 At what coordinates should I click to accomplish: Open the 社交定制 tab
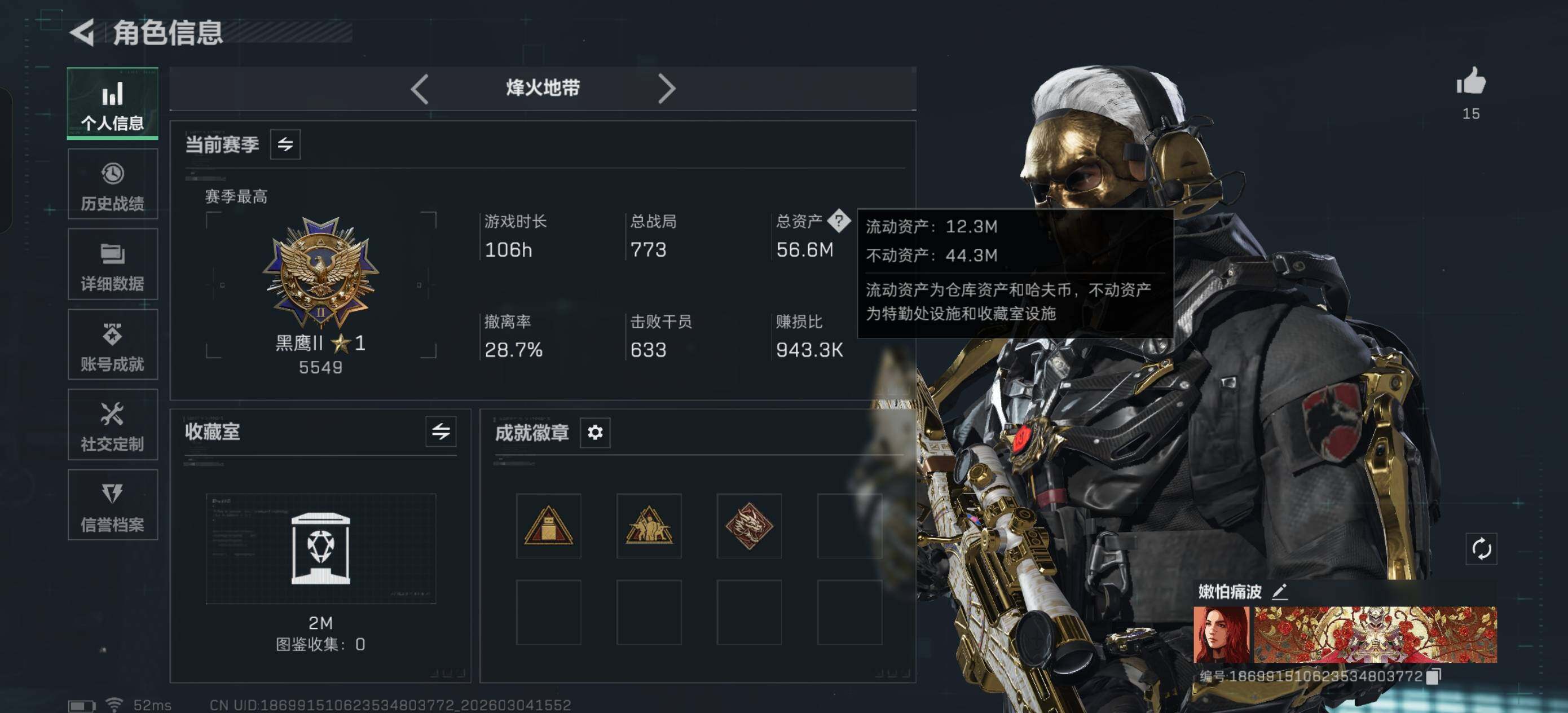(113, 425)
